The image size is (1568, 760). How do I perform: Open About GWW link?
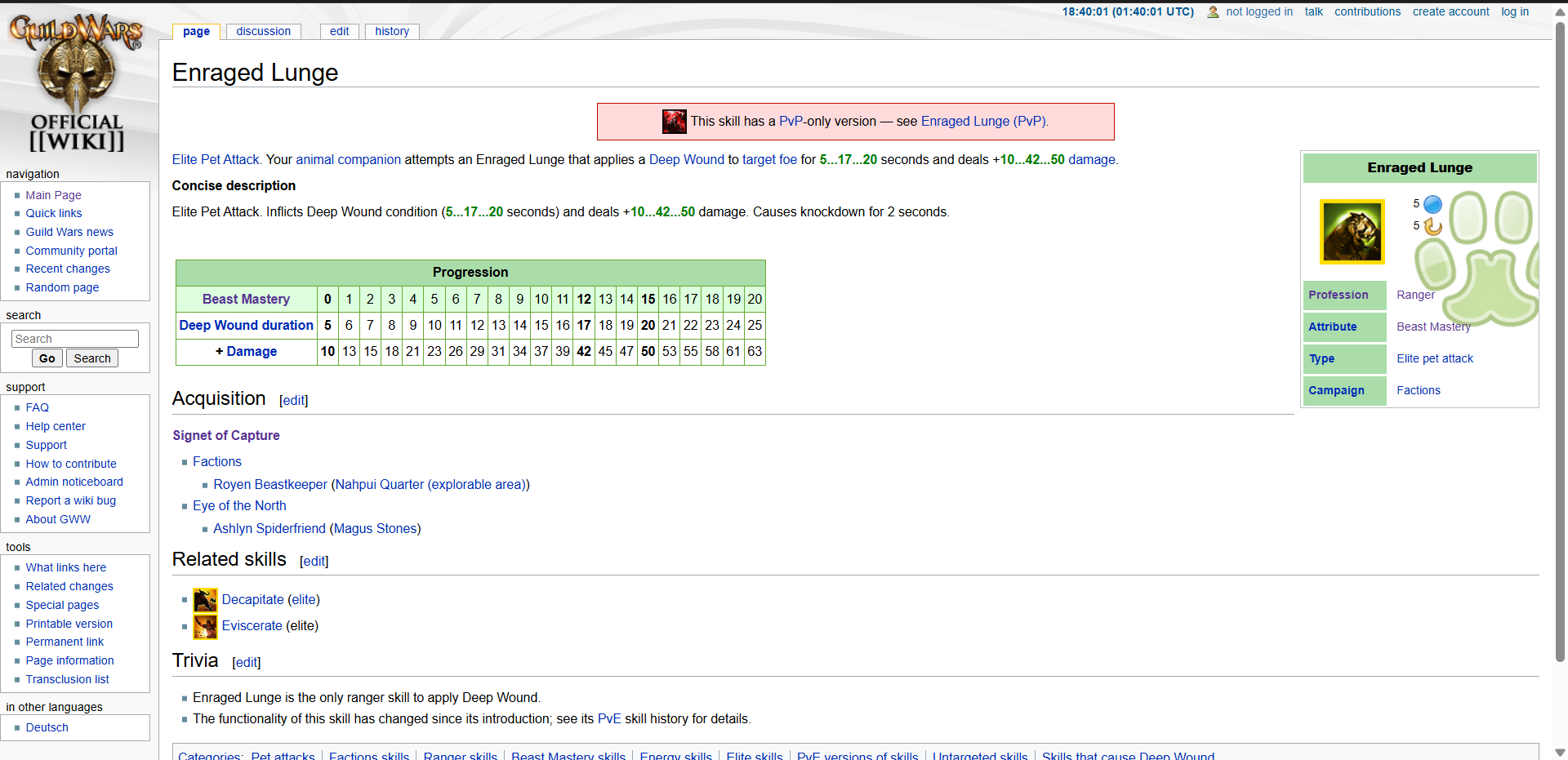[x=58, y=519]
